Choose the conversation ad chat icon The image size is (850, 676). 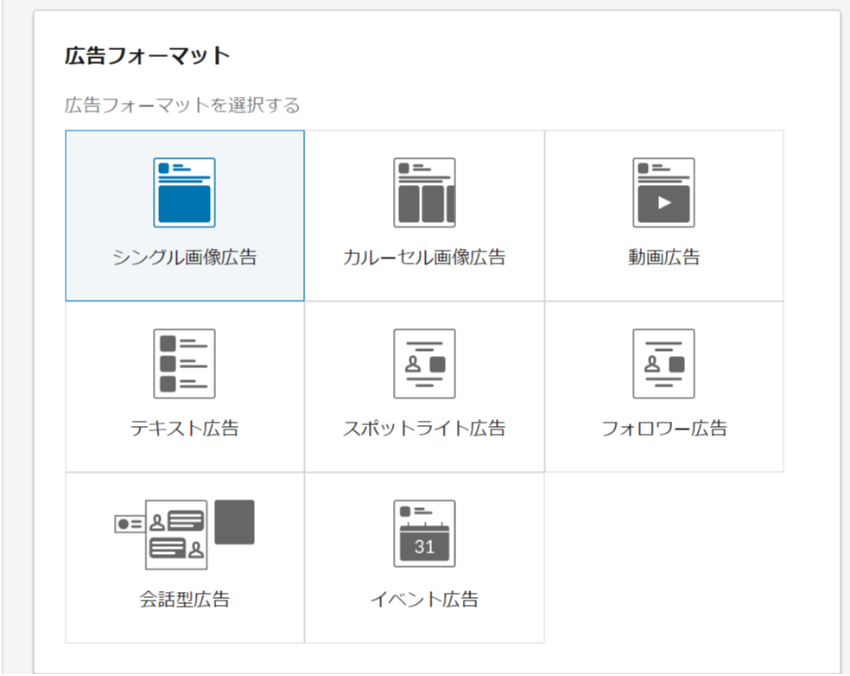[x=175, y=535]
